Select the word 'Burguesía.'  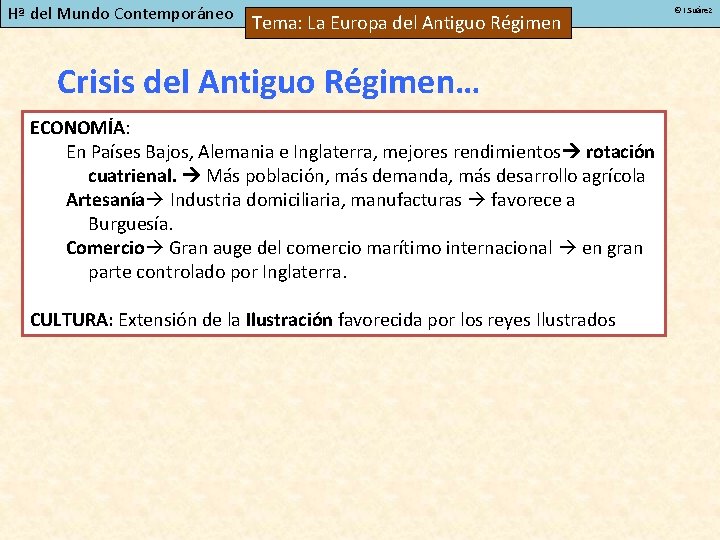pyautogui.click(x=130, y=224)
